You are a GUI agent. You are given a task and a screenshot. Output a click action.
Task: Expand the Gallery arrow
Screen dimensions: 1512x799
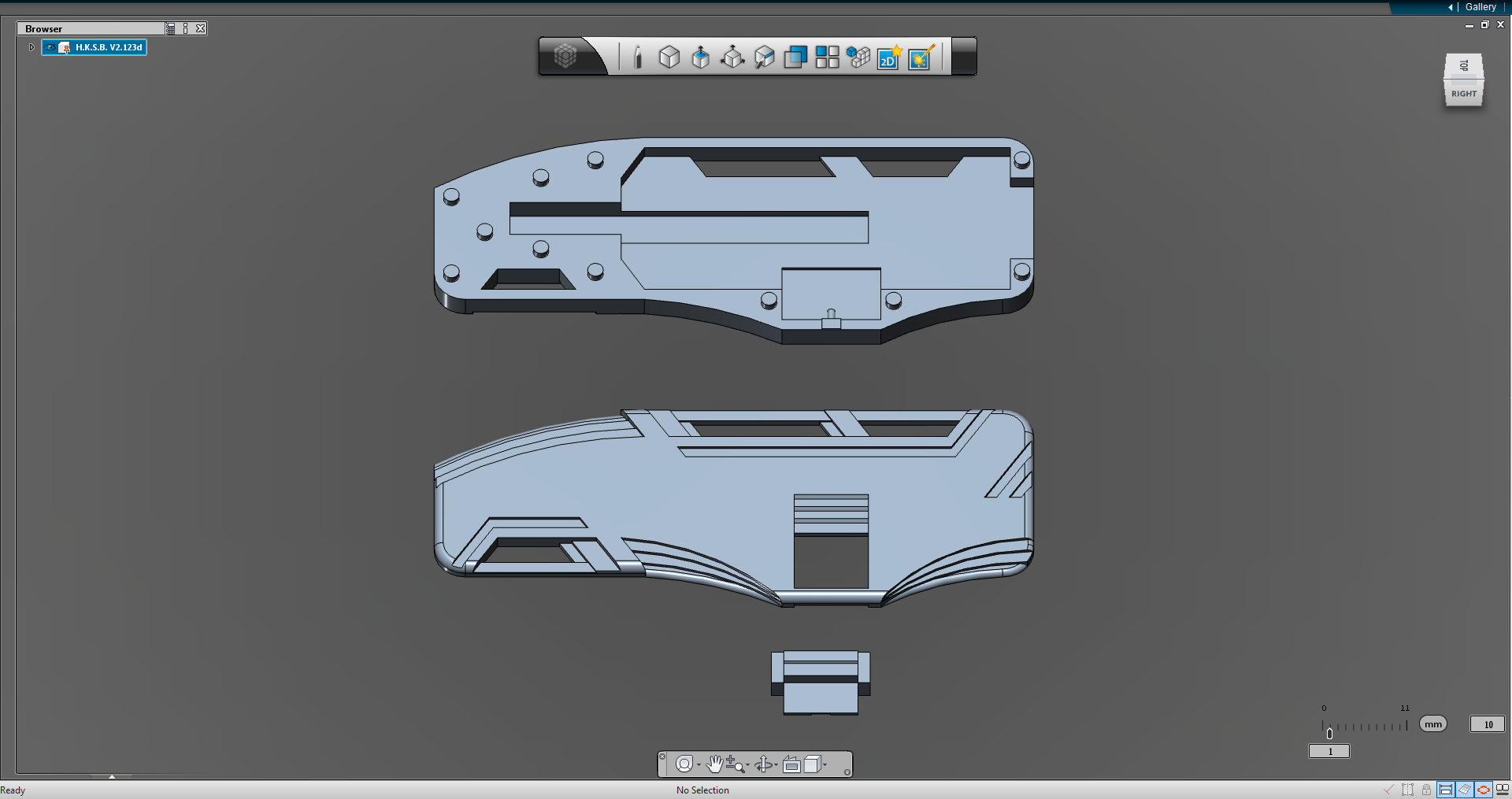tap(1451, 7)
